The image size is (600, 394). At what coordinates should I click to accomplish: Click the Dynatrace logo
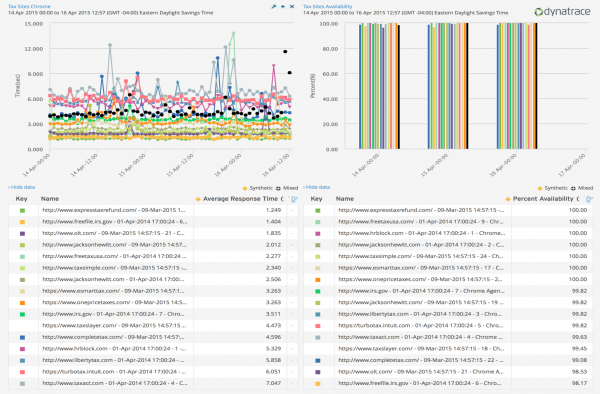point(562,12)
